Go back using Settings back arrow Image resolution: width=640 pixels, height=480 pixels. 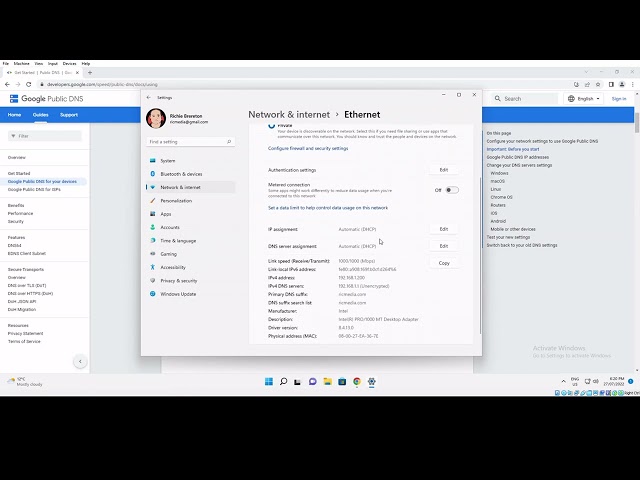click(x=149, y=98)
